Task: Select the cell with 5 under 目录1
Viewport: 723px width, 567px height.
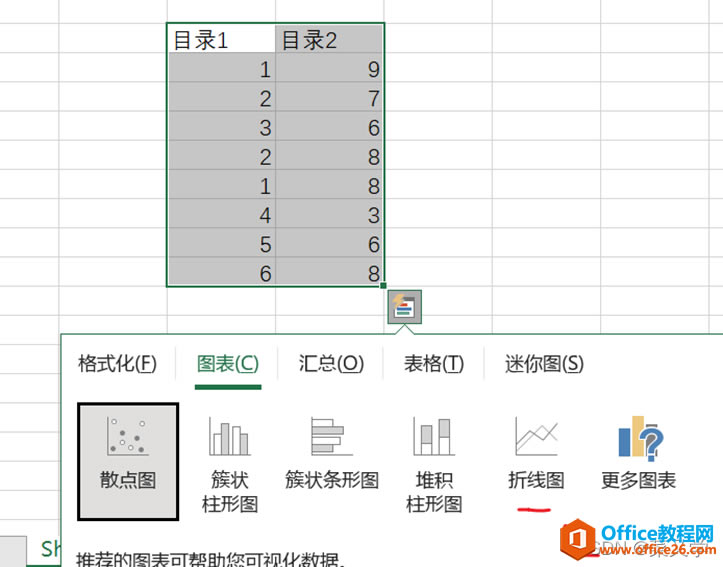Action: click(x=222, y=243)
